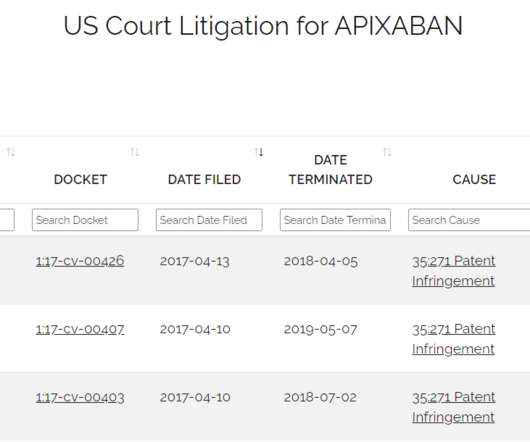Viewport: 530px width, 442px height.
Task: Click sort arrows of leftmost partial column
Action: (x=11, y=152)
